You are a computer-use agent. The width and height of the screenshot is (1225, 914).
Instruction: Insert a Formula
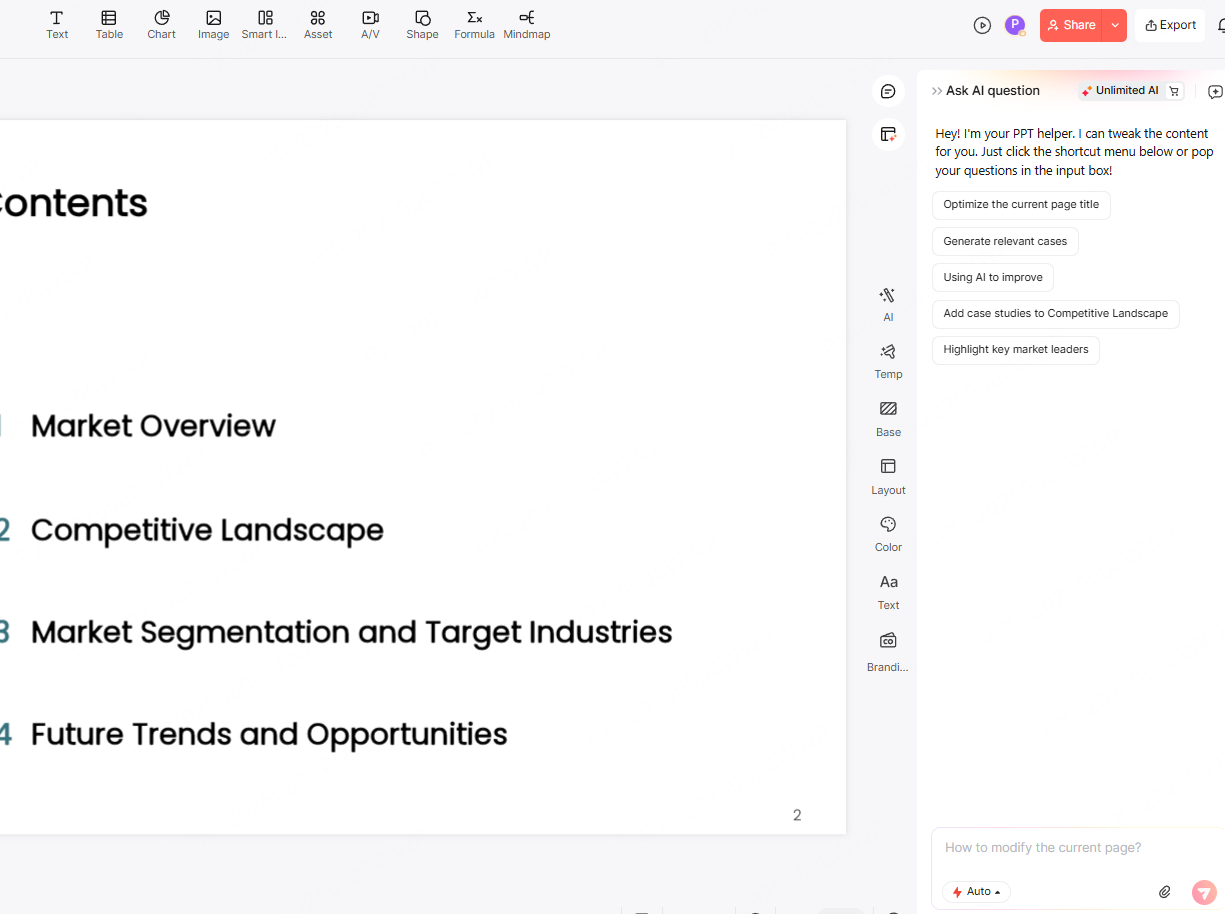[474, 24]
